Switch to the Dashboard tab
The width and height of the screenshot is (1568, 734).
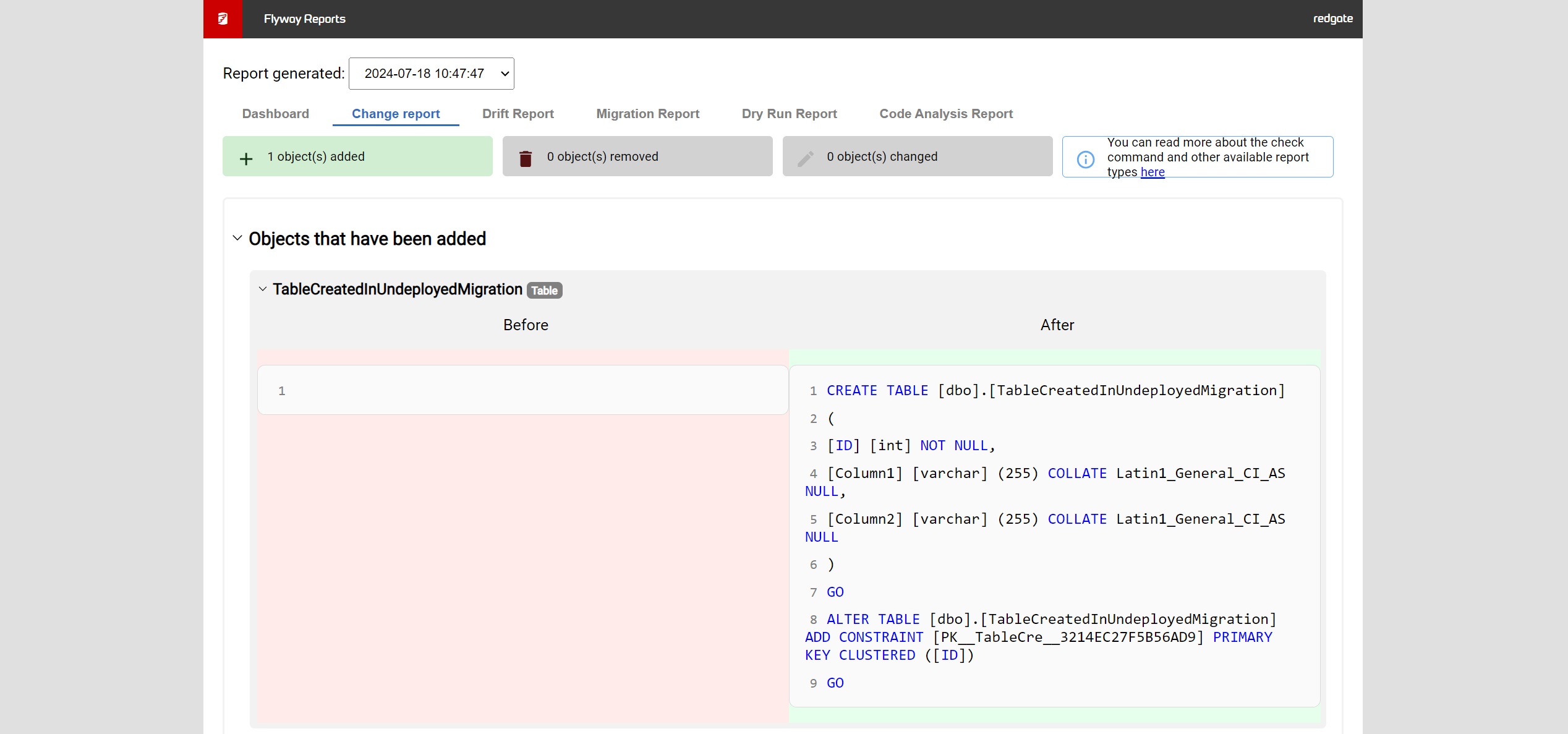click(276, 114)
